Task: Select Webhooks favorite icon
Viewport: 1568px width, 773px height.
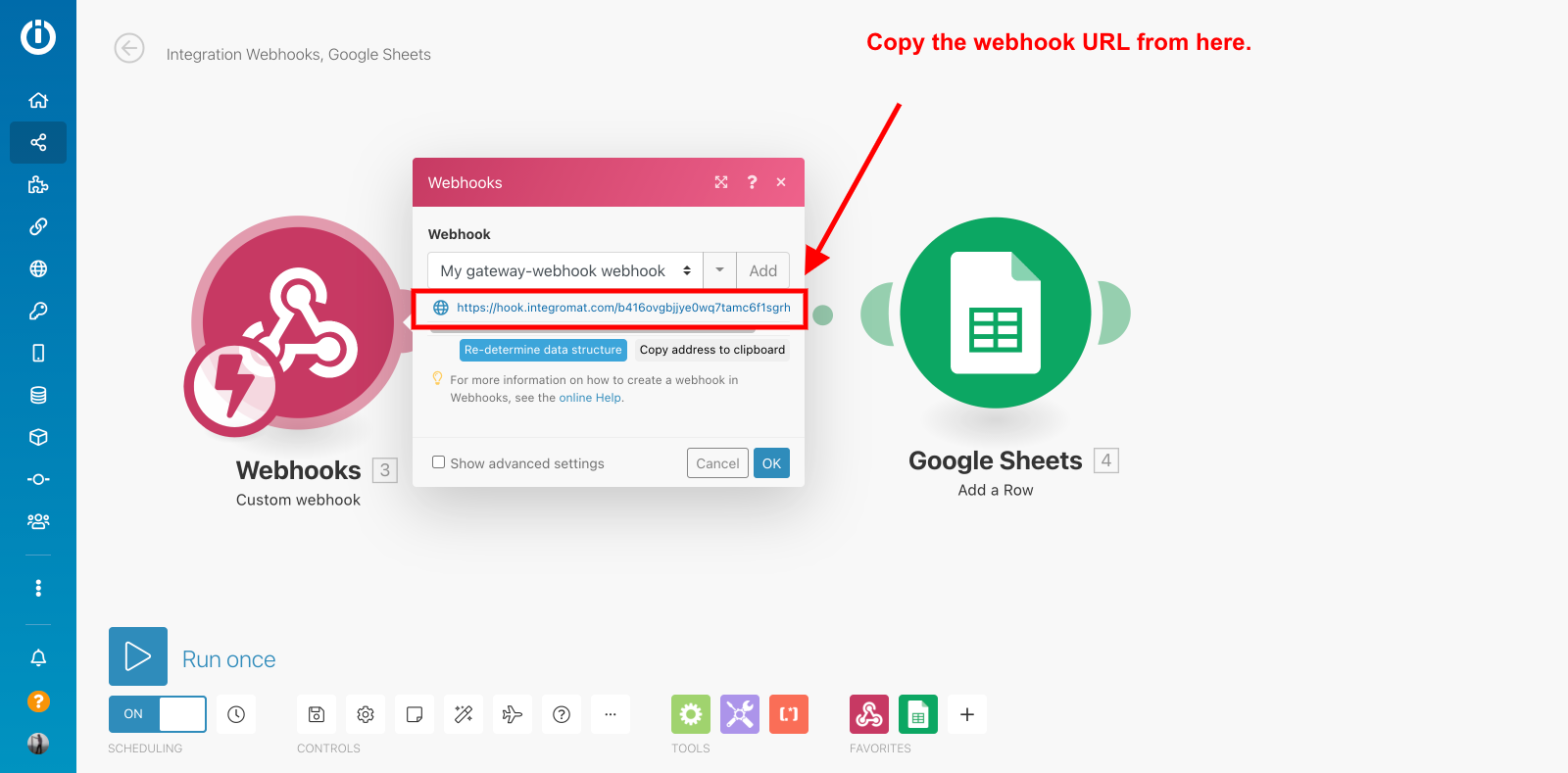Action: point(869,714)
